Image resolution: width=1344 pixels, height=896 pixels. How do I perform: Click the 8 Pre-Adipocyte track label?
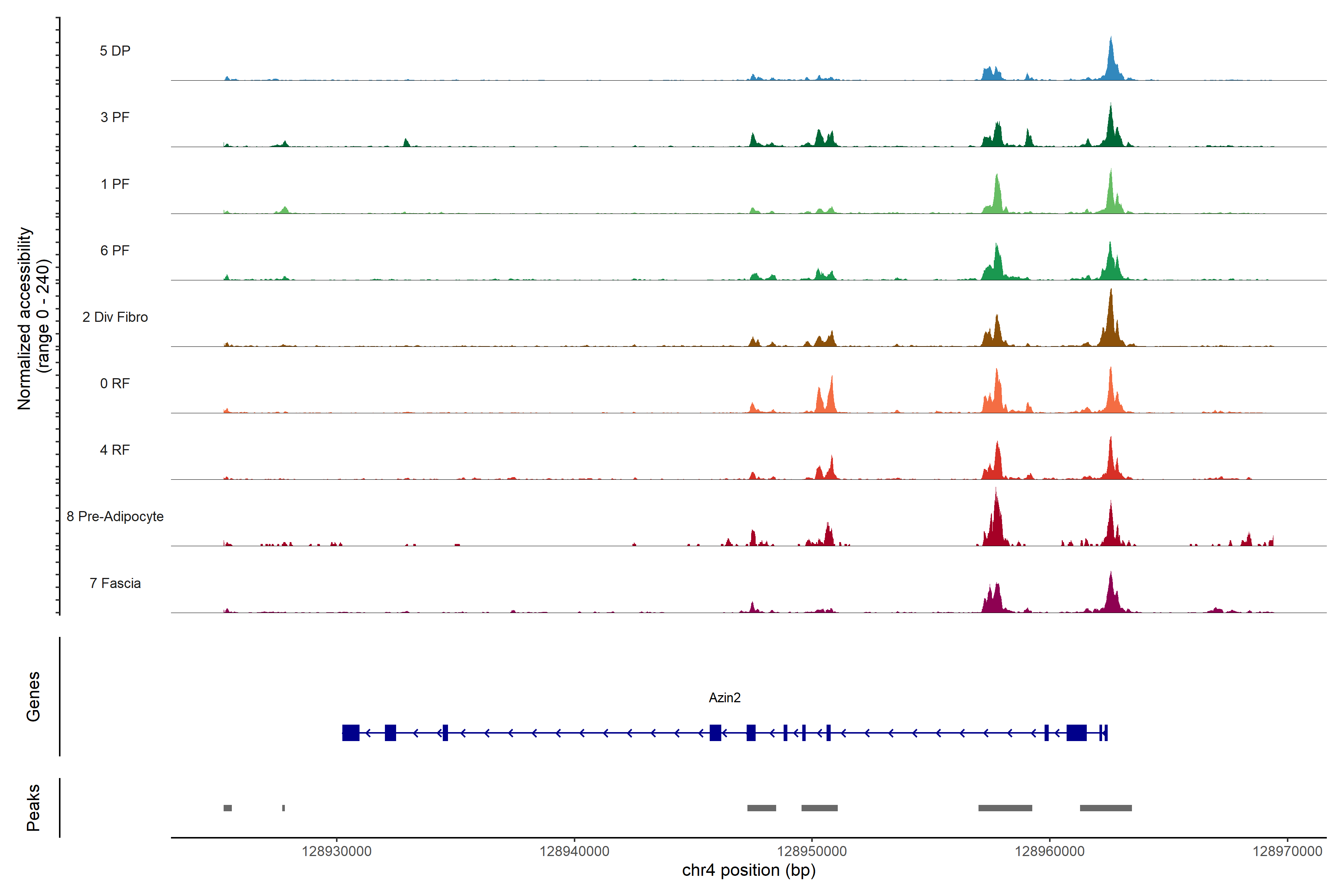[x=115, y=517]
